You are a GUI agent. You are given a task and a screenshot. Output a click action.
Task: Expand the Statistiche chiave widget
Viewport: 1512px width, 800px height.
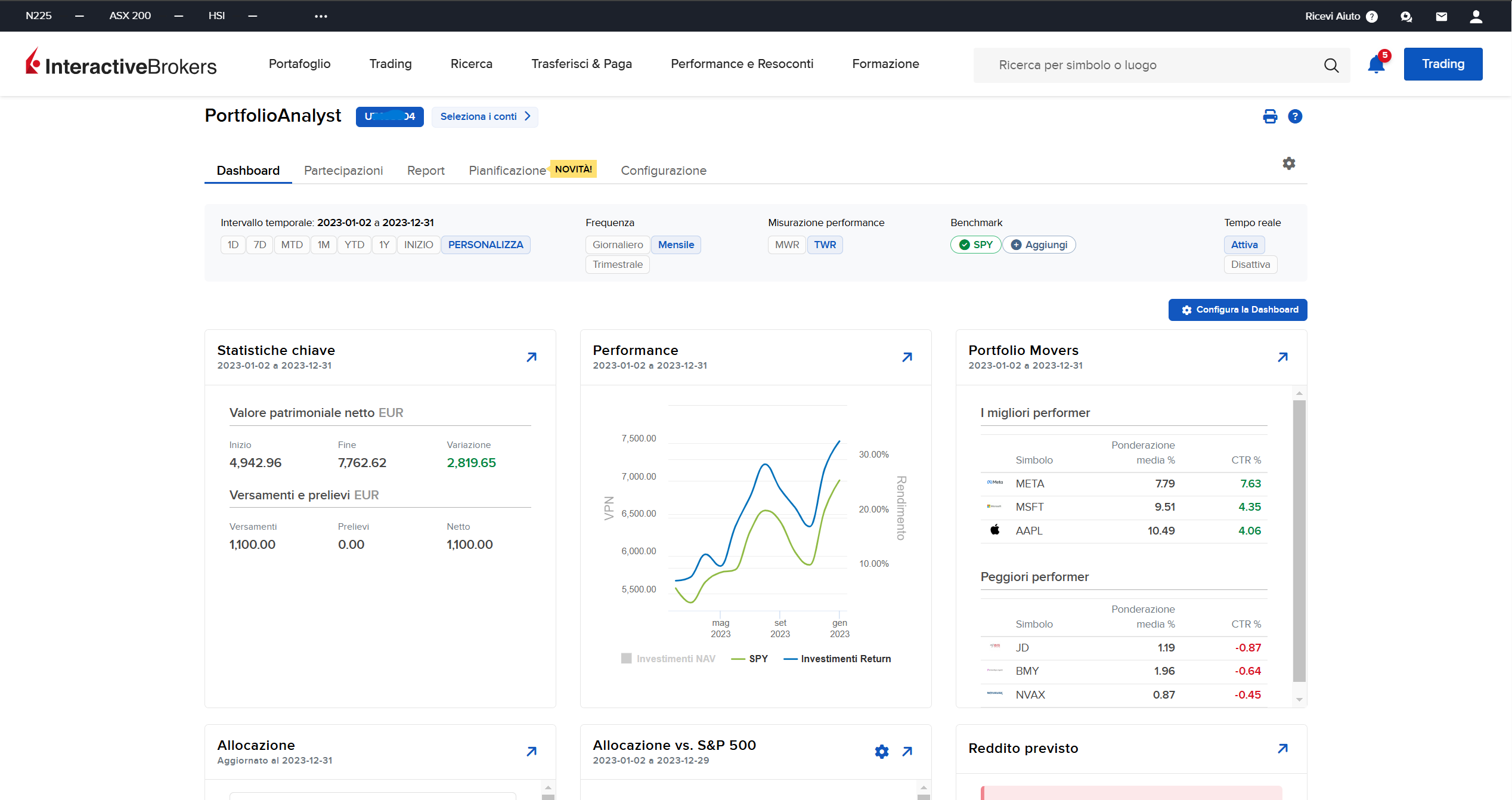(x=532, y=357)
